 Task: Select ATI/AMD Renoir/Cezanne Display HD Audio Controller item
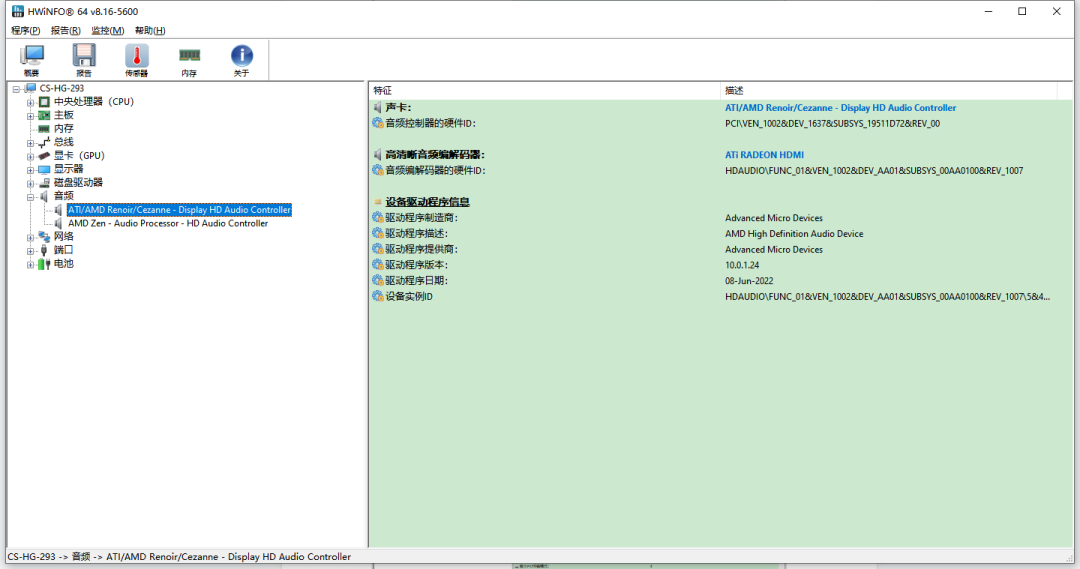point(179,209)
